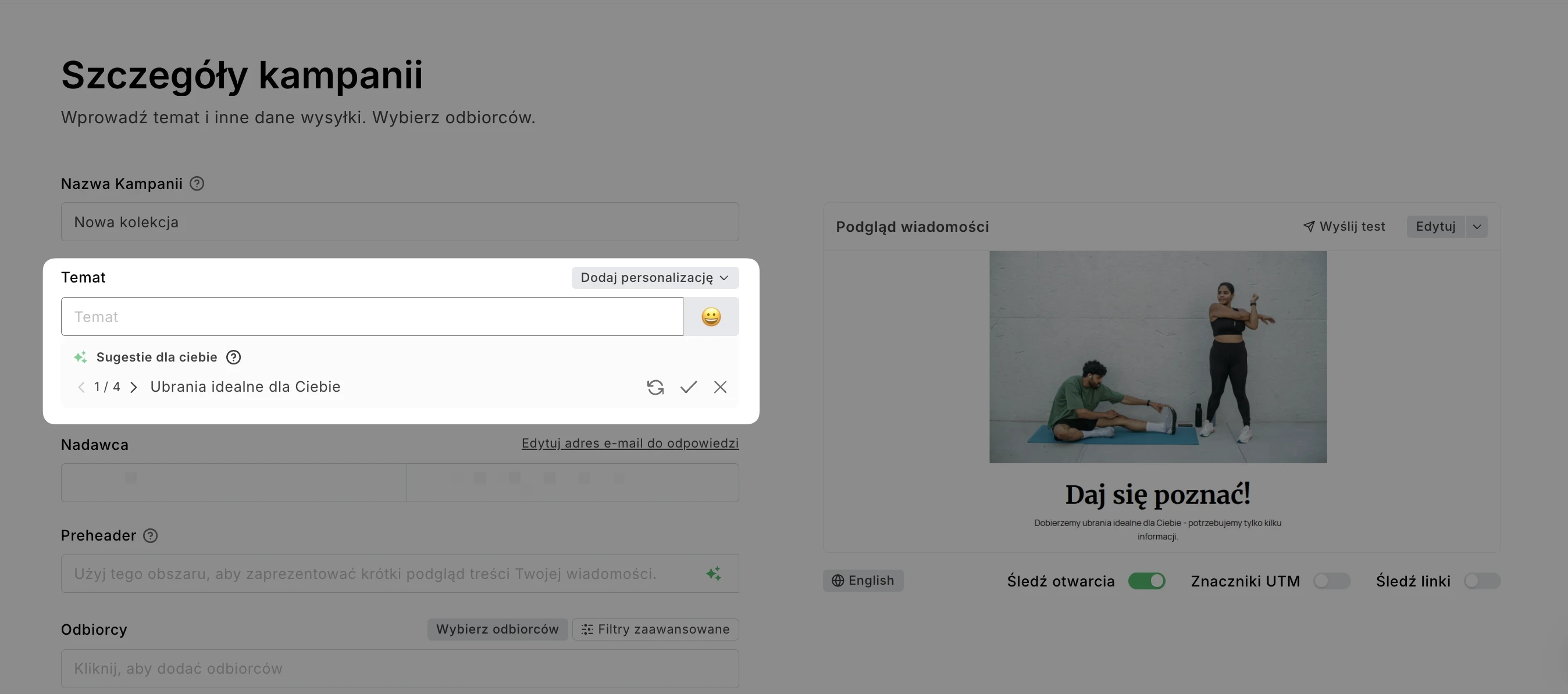Viewport: 1568px width, 694px height.
Task: Enable the Śledź linki toggle
Action: coord(1482,581)
